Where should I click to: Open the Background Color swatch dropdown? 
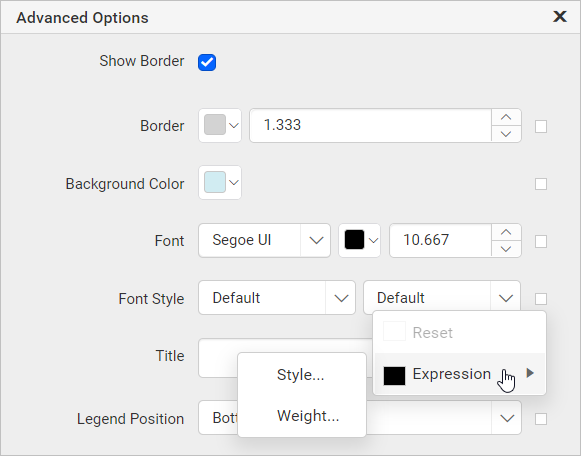(220, 183)
